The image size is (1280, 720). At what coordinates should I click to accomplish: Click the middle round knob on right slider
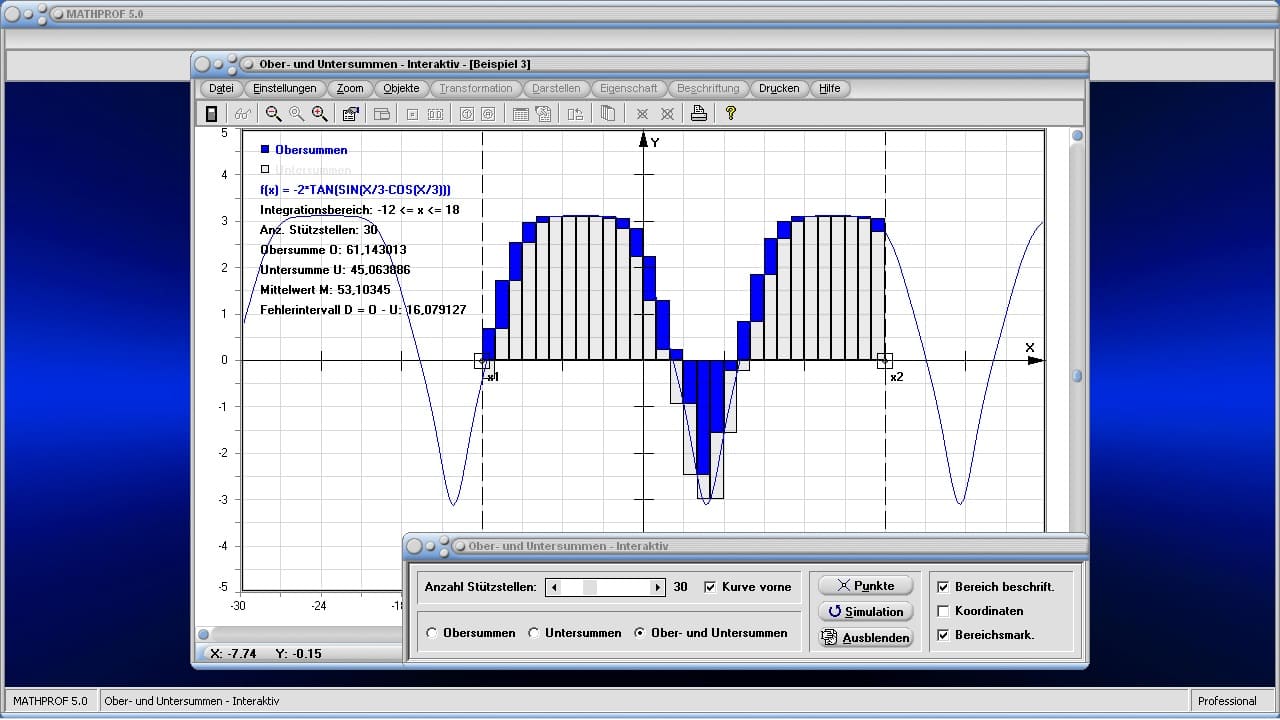click(x=1077, y=376)
